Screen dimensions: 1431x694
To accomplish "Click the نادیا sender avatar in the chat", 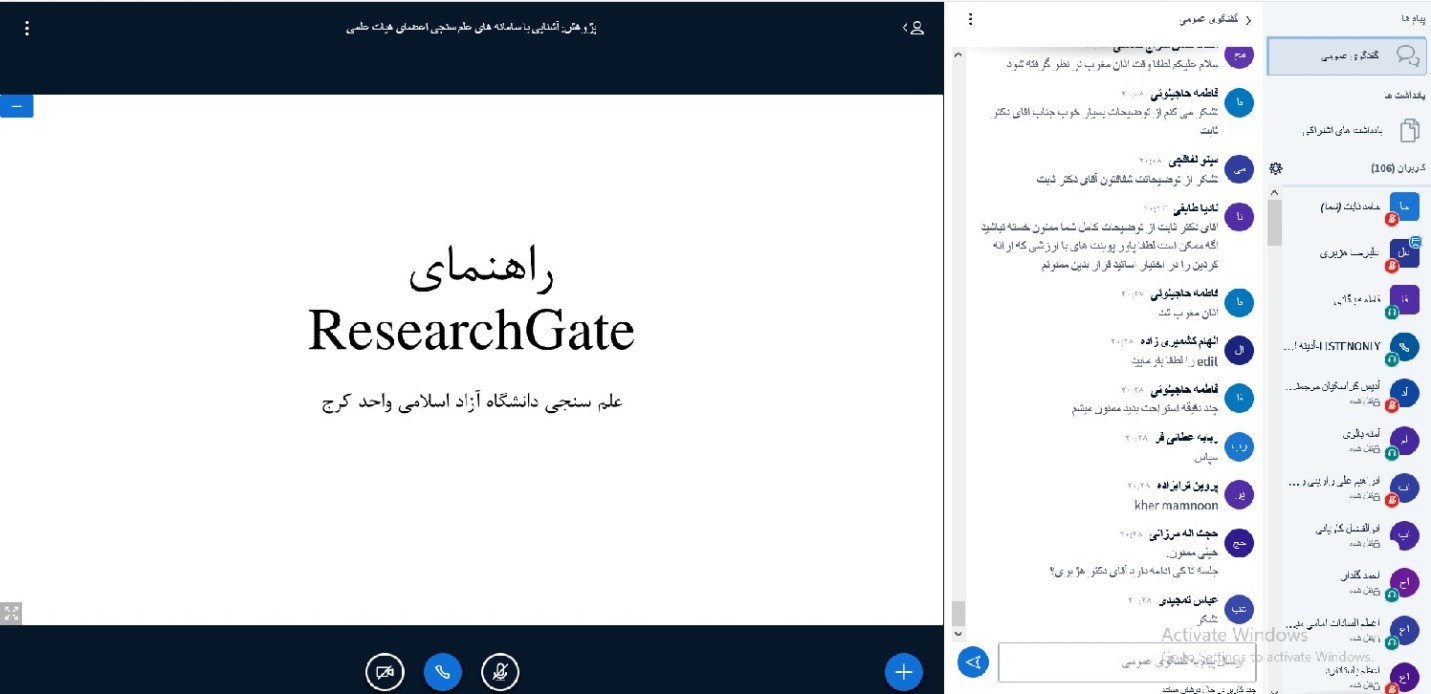I will (1239, 217).
